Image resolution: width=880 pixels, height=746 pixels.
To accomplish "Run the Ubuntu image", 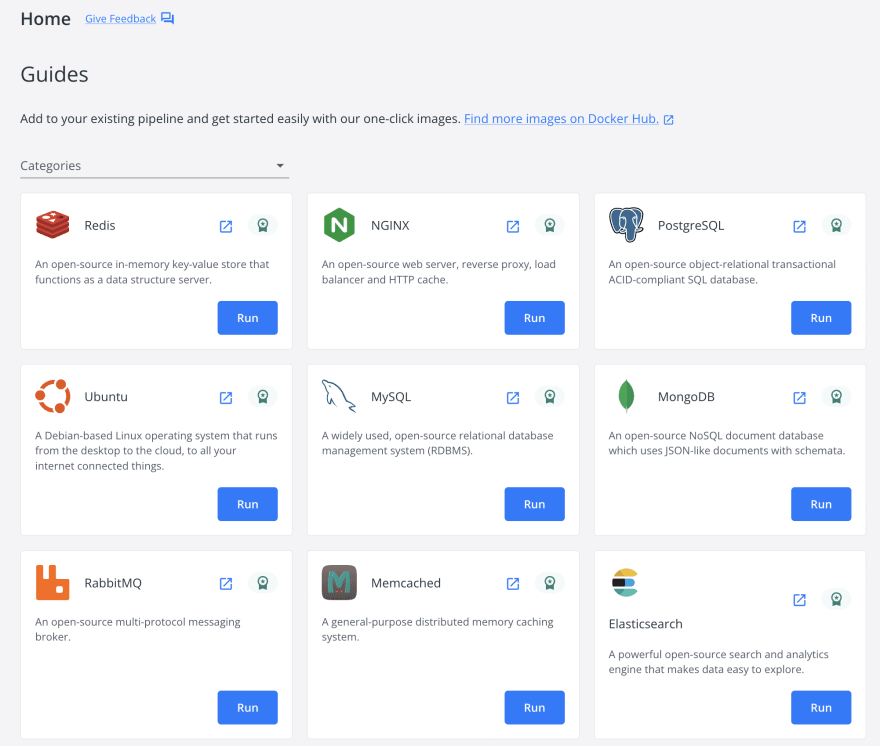I will (x=248, y=504).
